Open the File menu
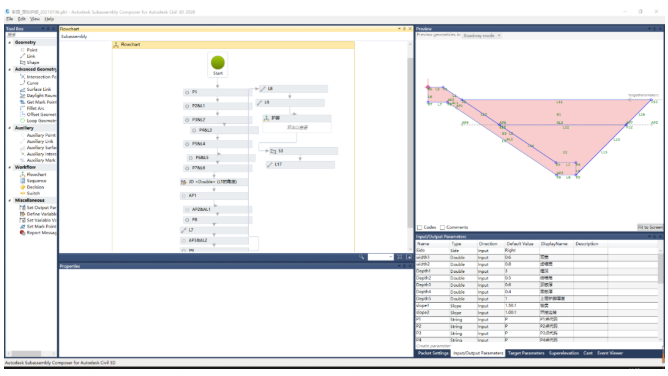Viewport: 668px width, 376px height. click(x=9, y=19)
